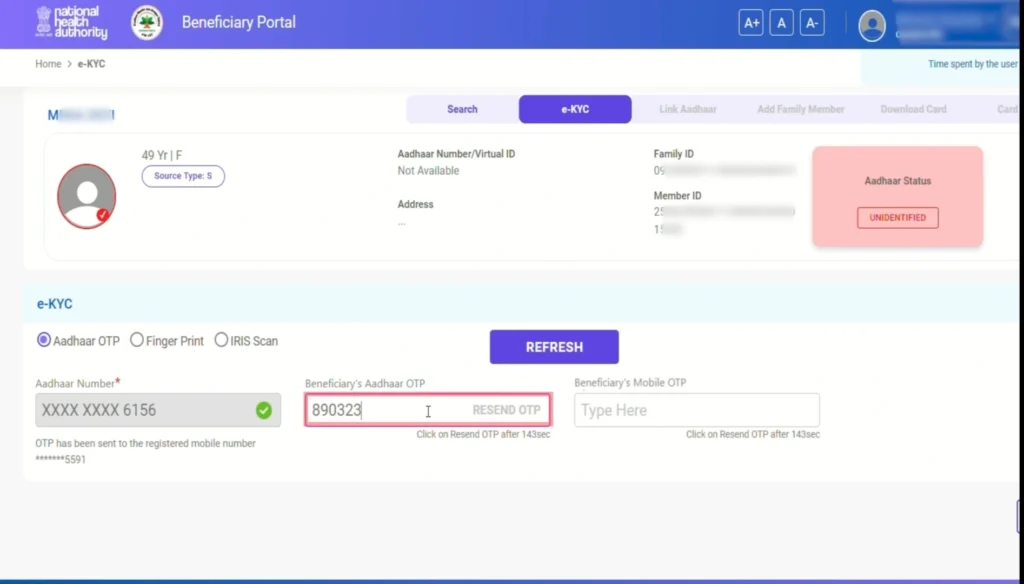Select the IRIS Scan radio option
The height and width of the screenshot is (584, 1024).
point(221,340)
